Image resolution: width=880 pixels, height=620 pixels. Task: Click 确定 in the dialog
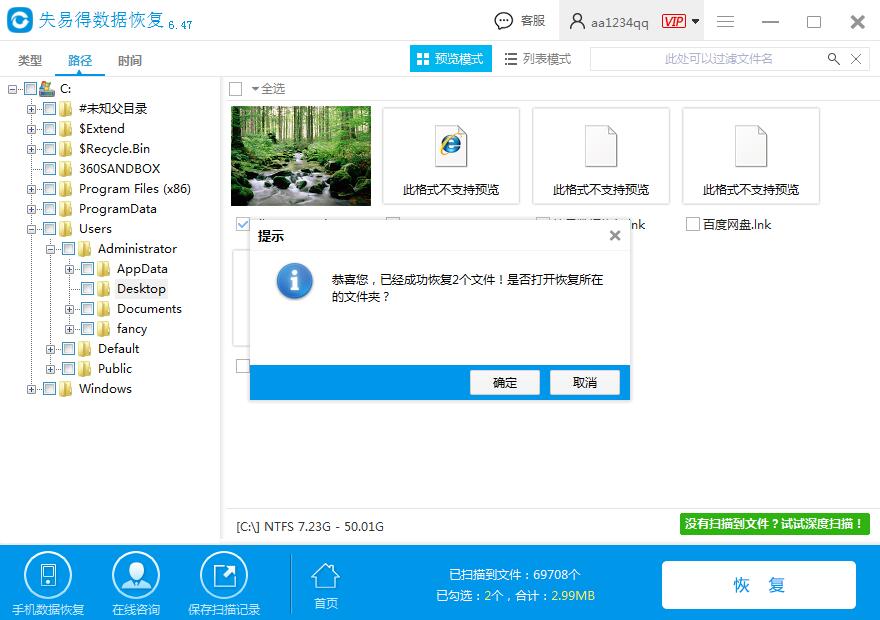[505, 383]
